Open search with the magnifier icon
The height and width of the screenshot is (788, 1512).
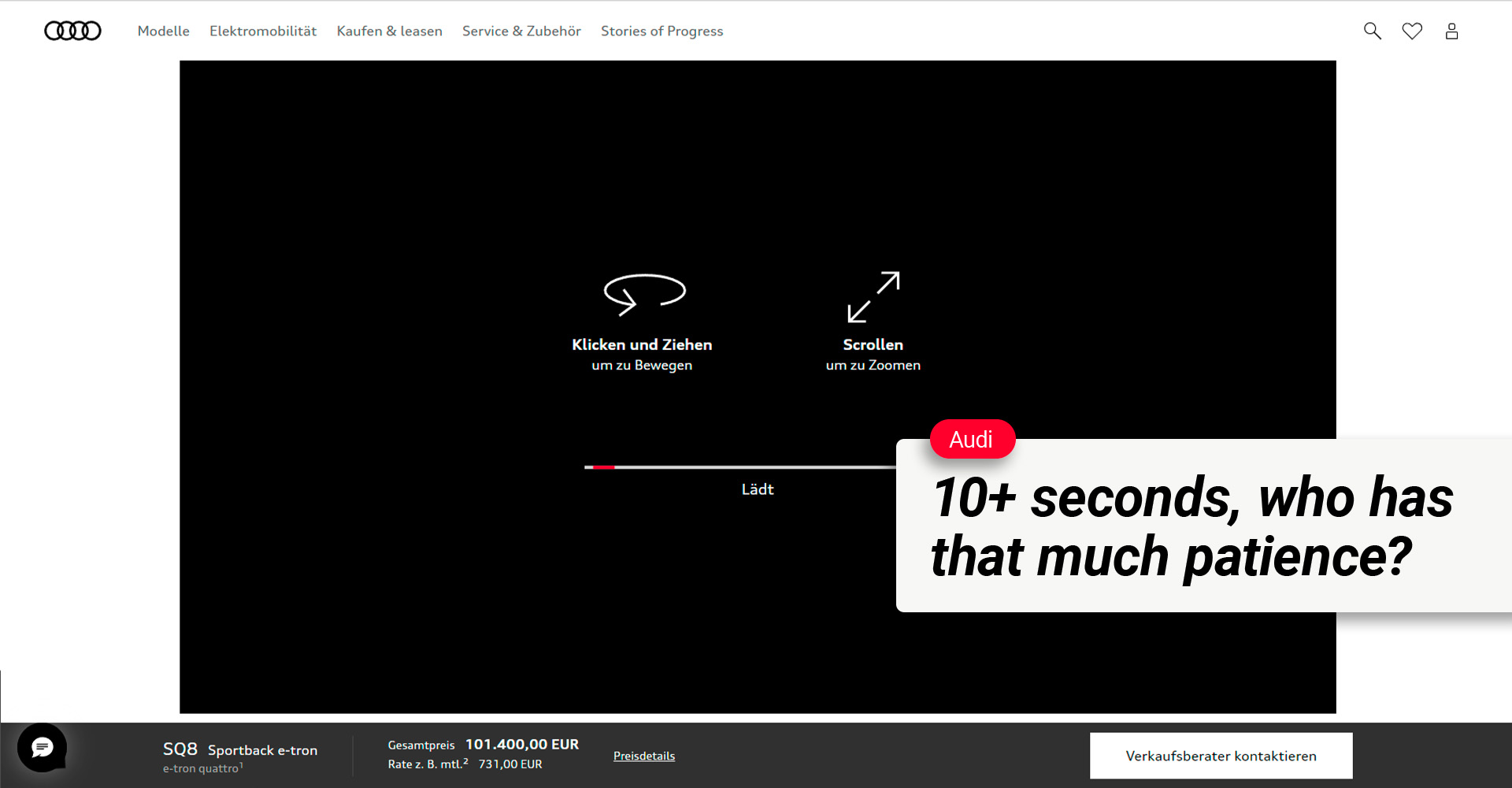coord(1372,31)
